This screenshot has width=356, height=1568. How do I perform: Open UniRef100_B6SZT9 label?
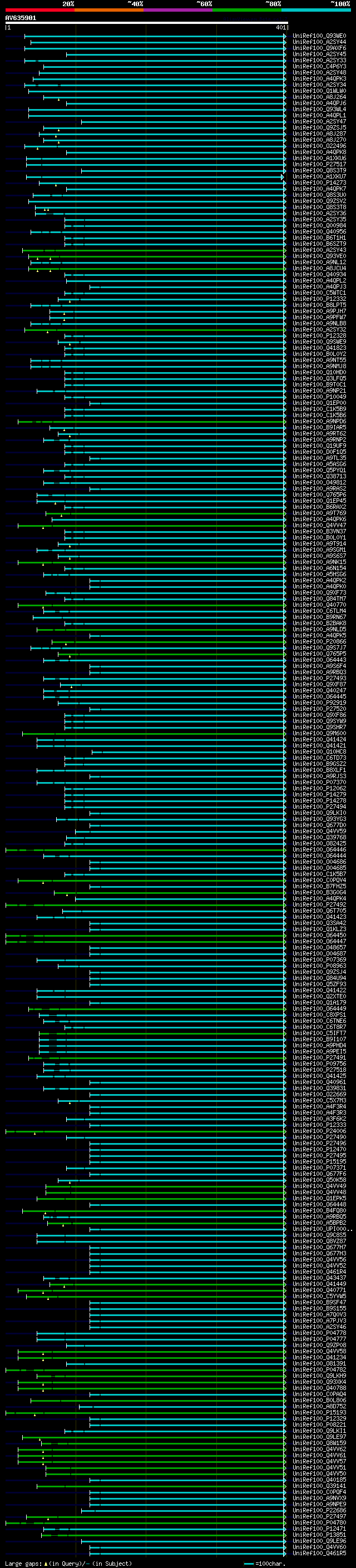(319, 244)
